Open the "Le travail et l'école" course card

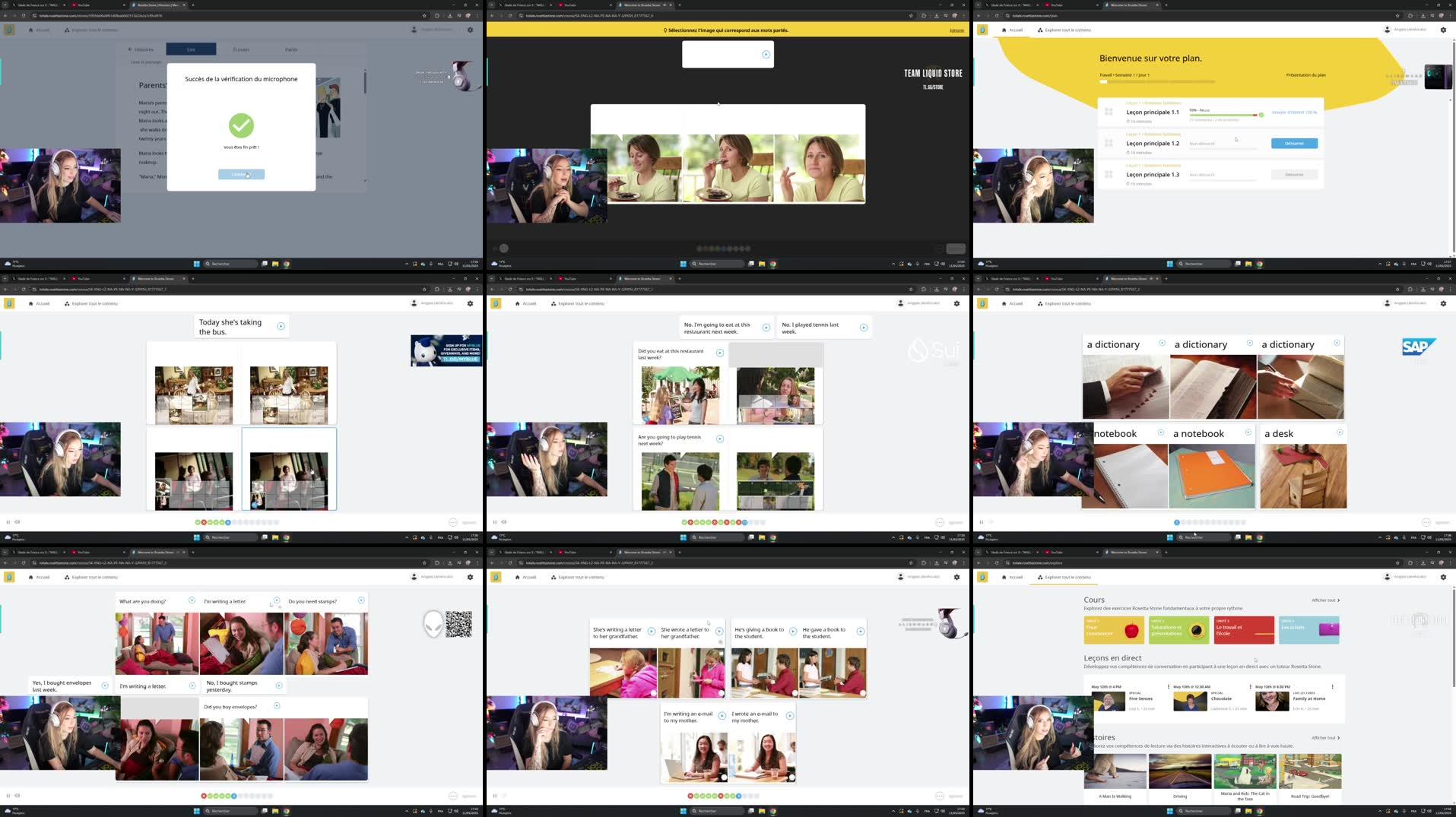coord(1244,630)
